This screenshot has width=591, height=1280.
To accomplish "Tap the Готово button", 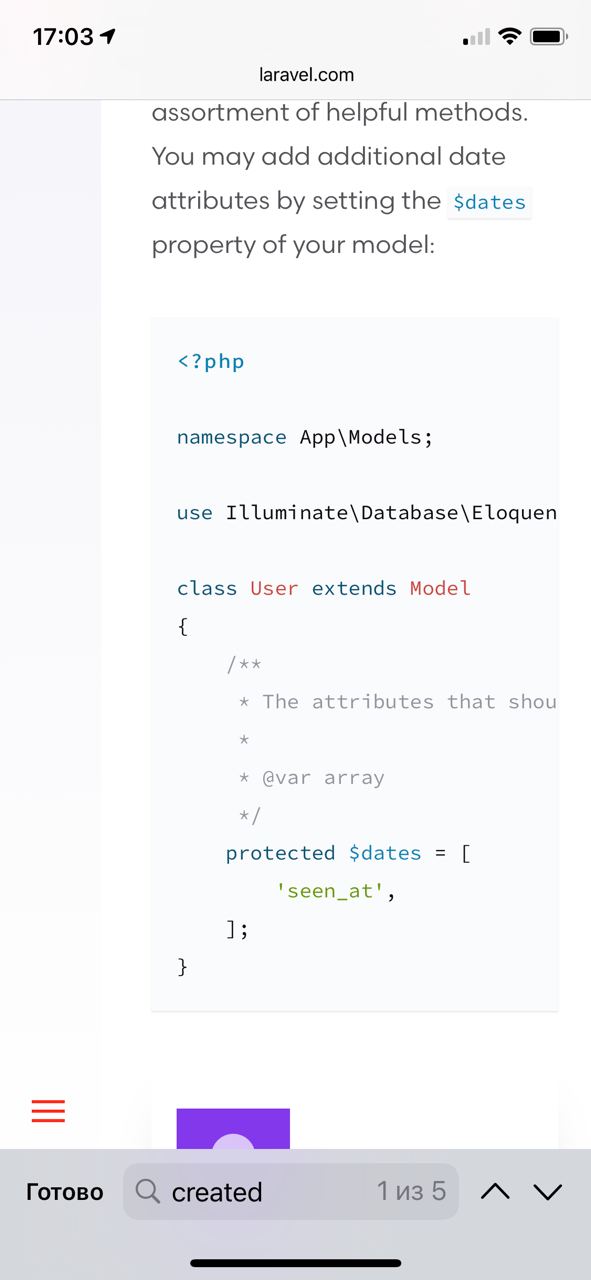I will (x=64, y=1192).
